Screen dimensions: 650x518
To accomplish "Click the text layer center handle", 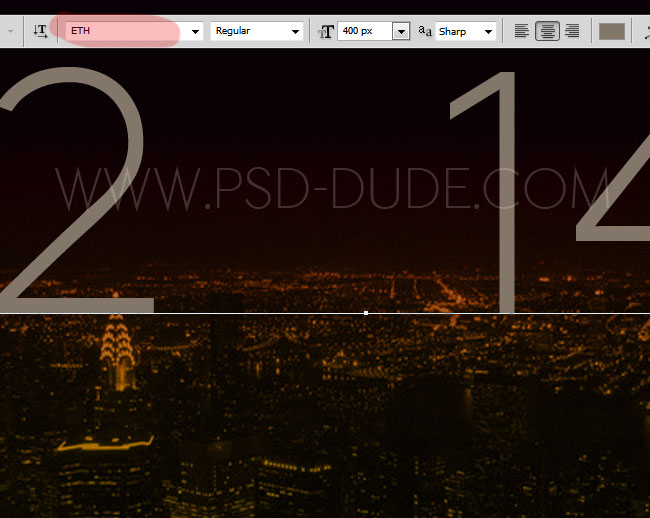I will click(366, 313).
